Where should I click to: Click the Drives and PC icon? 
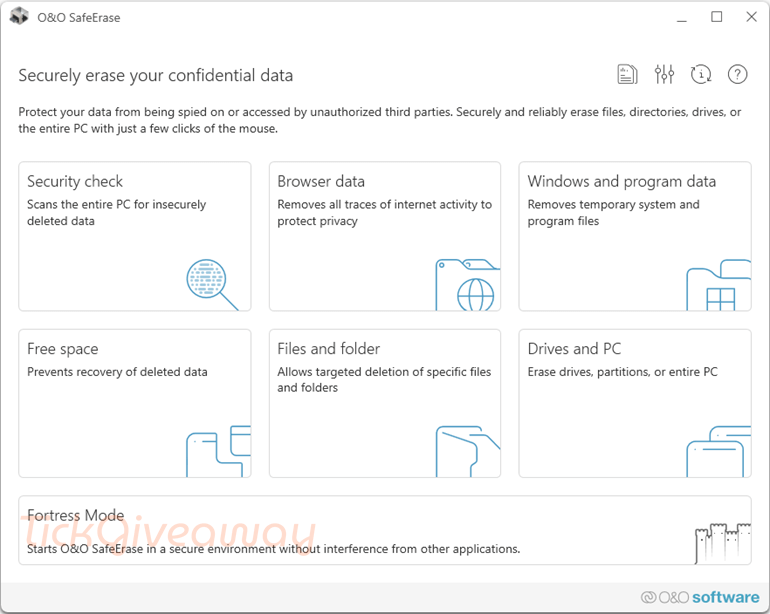coord(718,451)
